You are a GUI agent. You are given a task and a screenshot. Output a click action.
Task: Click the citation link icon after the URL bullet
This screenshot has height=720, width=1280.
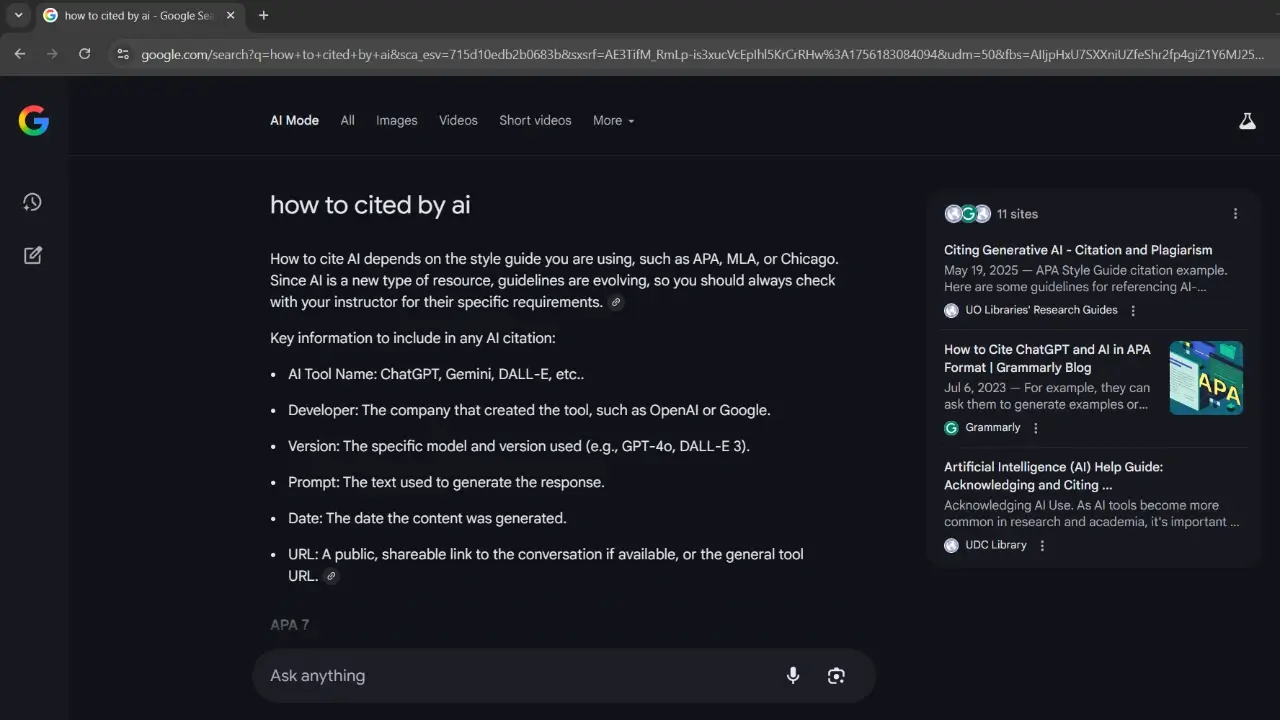(330, 576)
